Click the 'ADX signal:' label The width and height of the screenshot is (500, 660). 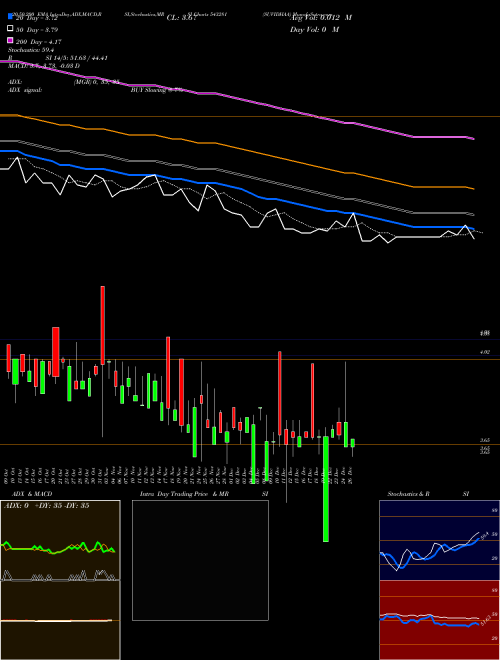click(x=25, y=90)
